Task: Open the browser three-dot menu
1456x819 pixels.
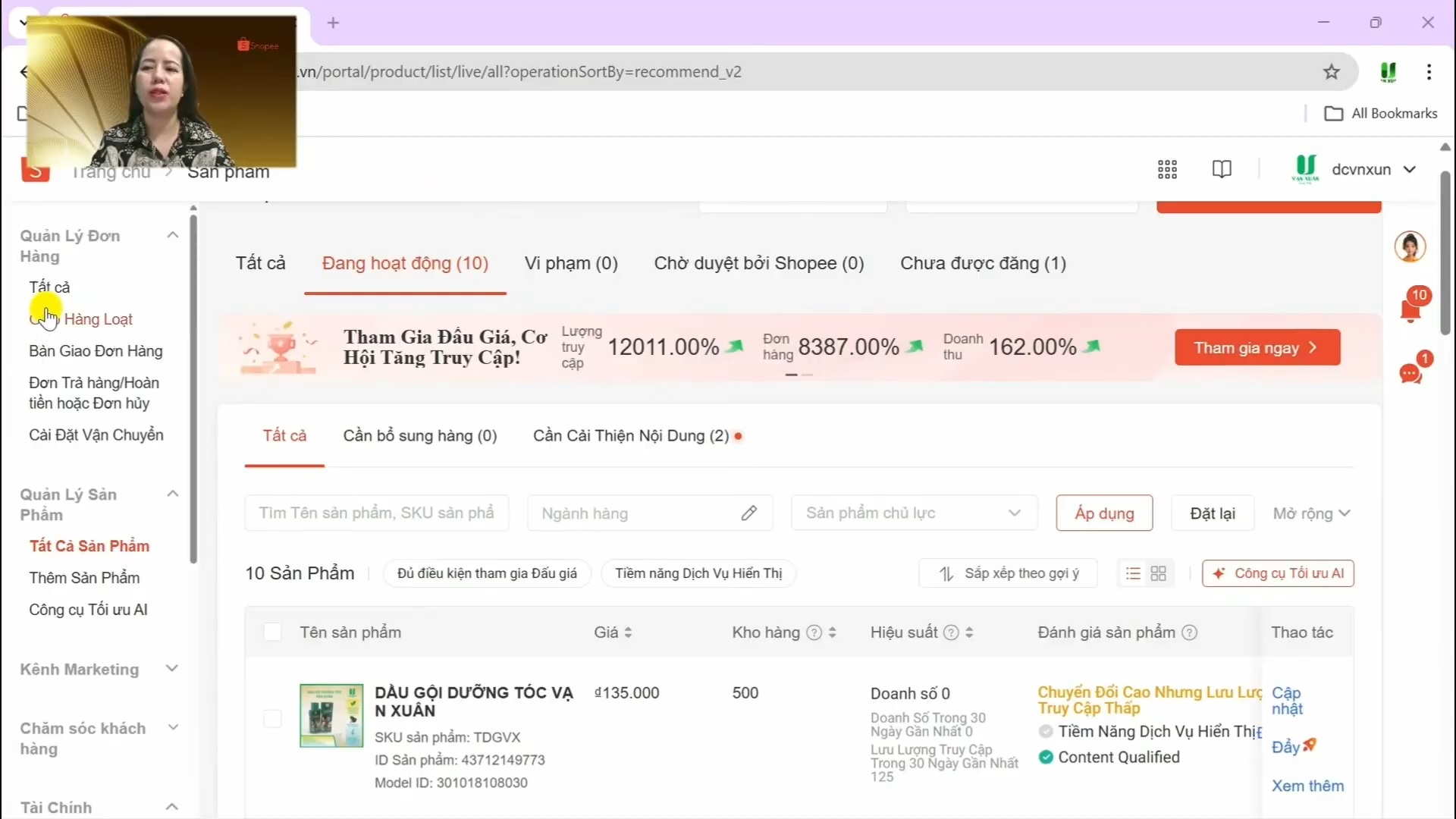Action: (1429, 72)
